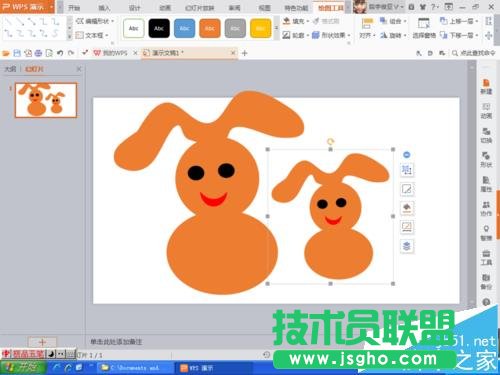Click the Print preview page icon
Screen dimensions: 500x375
tap(49, 53)
